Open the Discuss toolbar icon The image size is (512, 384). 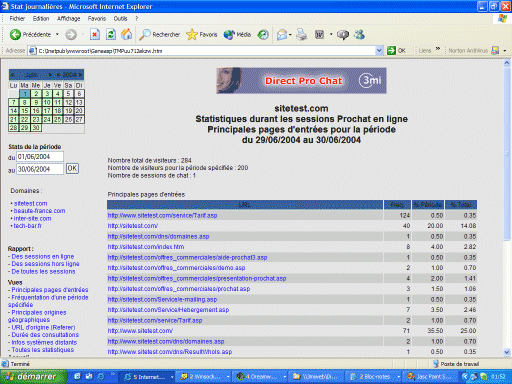(x=343, y=34)
